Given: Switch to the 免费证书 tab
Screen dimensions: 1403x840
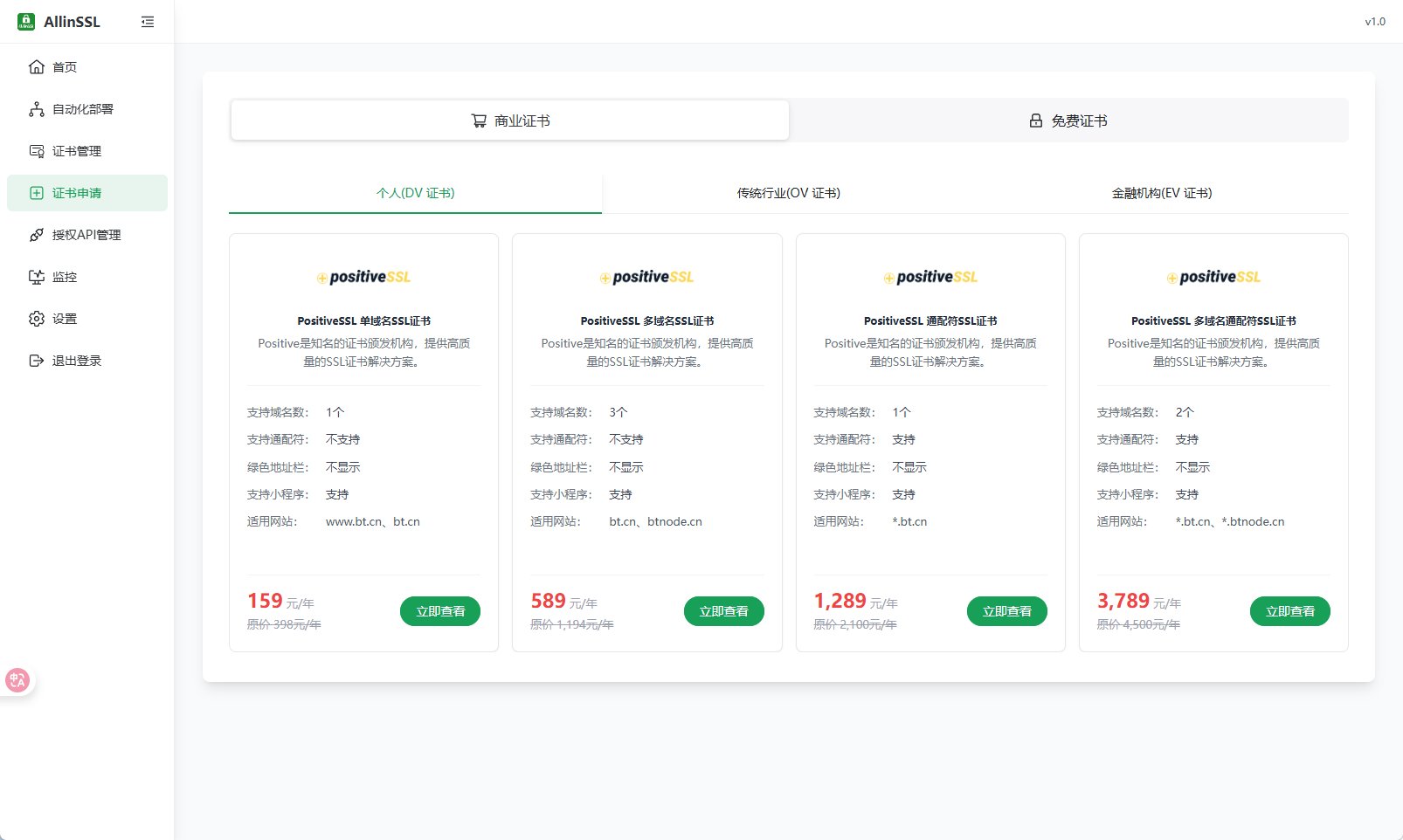Looking at the screenshot, I should click(1068, 120).
